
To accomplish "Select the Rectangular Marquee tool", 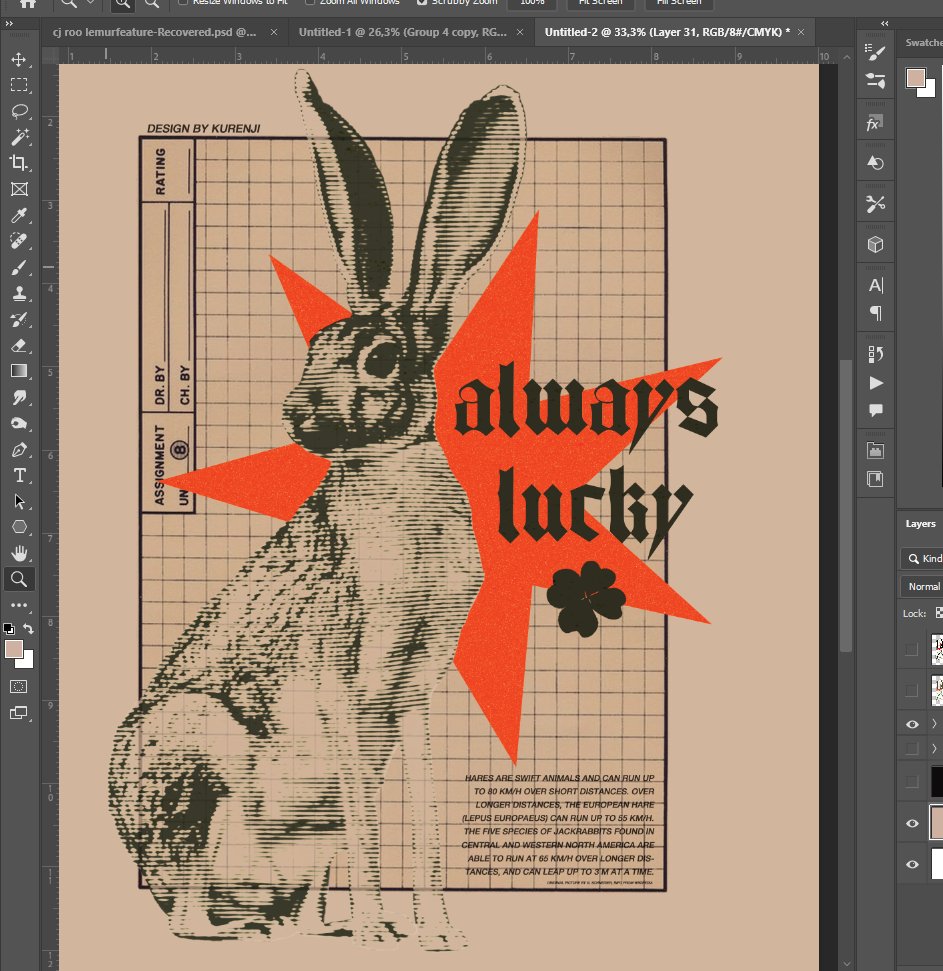I will [x=19, y=85].
